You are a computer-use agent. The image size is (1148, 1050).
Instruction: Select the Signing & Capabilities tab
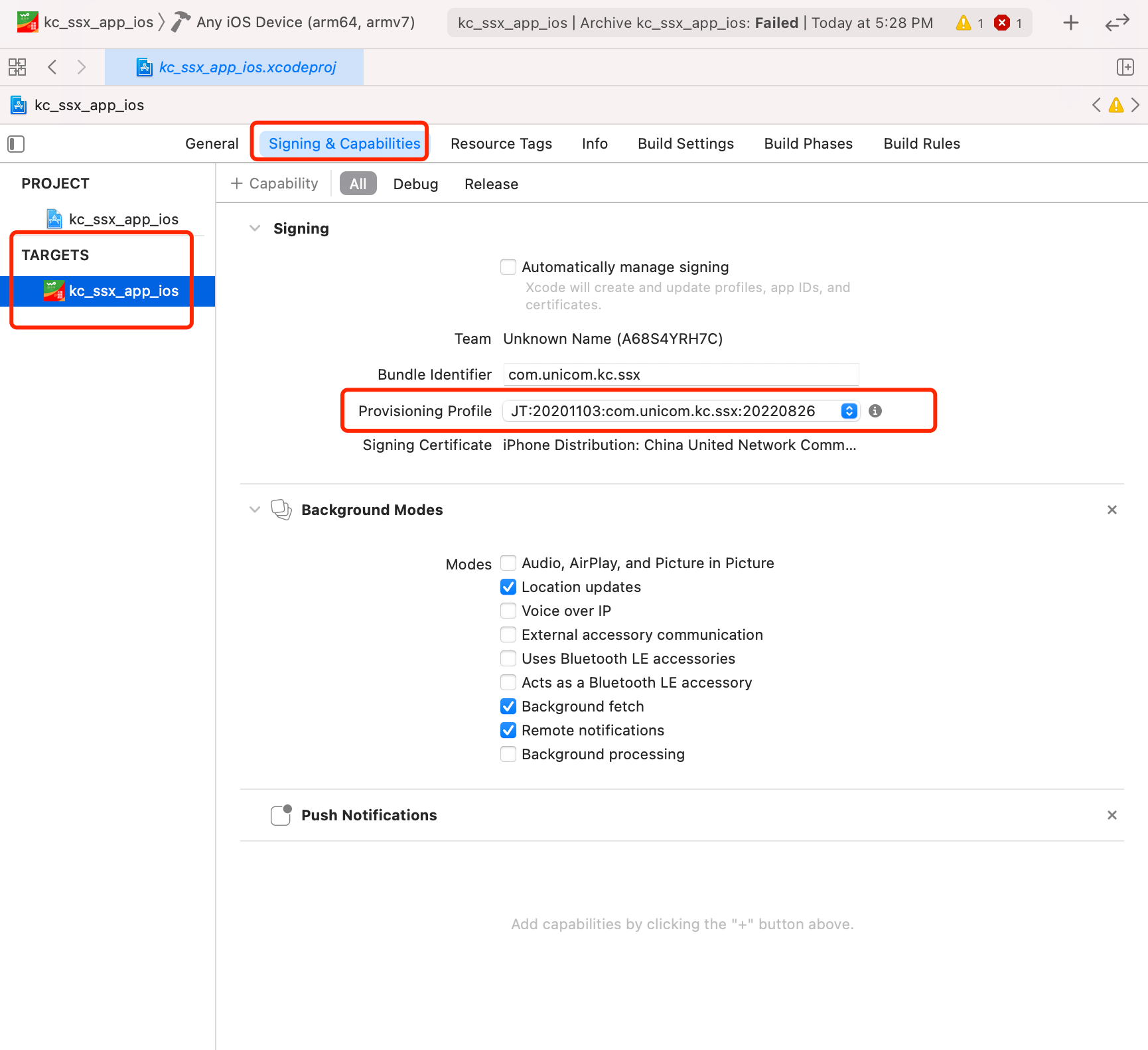click(x=344, y=144)
